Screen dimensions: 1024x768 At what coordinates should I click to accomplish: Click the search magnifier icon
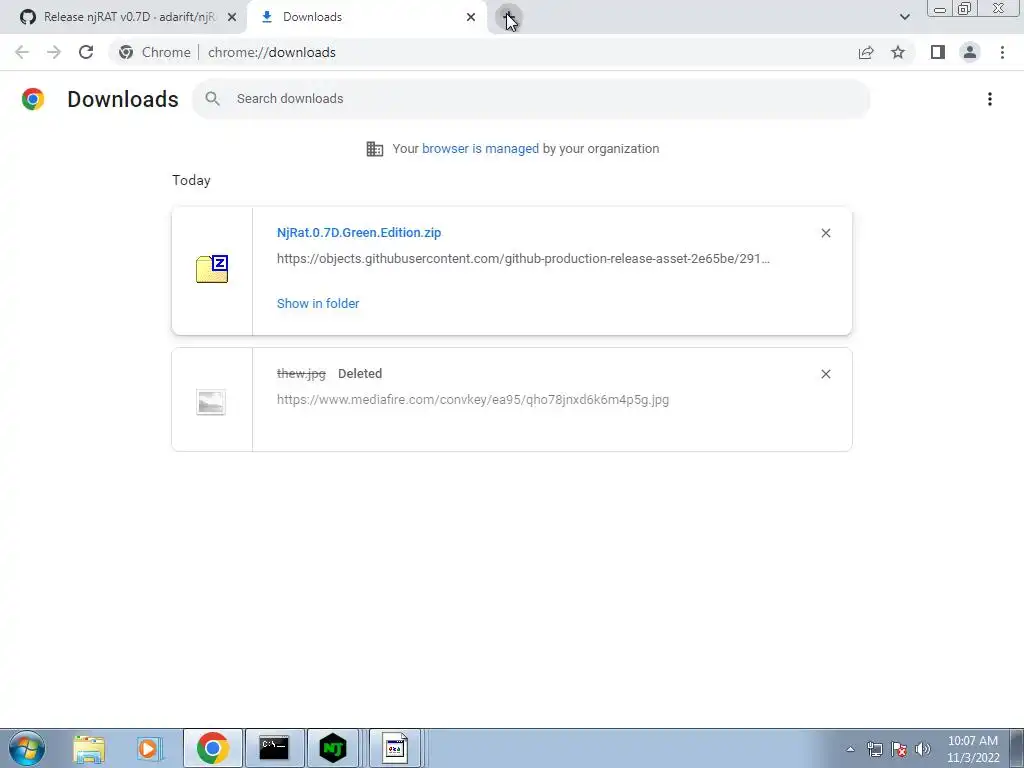click(x=212, y=99)
